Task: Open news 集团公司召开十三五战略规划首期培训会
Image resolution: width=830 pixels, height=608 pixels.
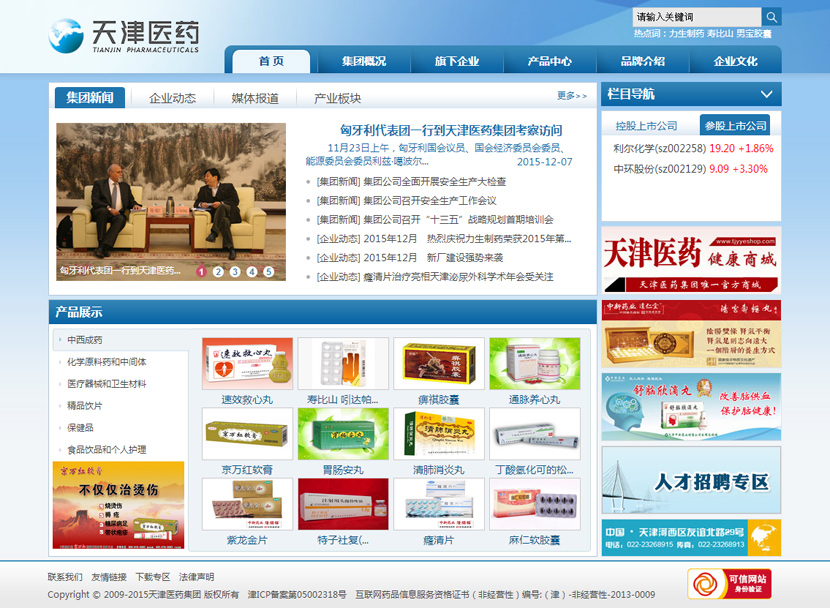Action: pos(435,220)
